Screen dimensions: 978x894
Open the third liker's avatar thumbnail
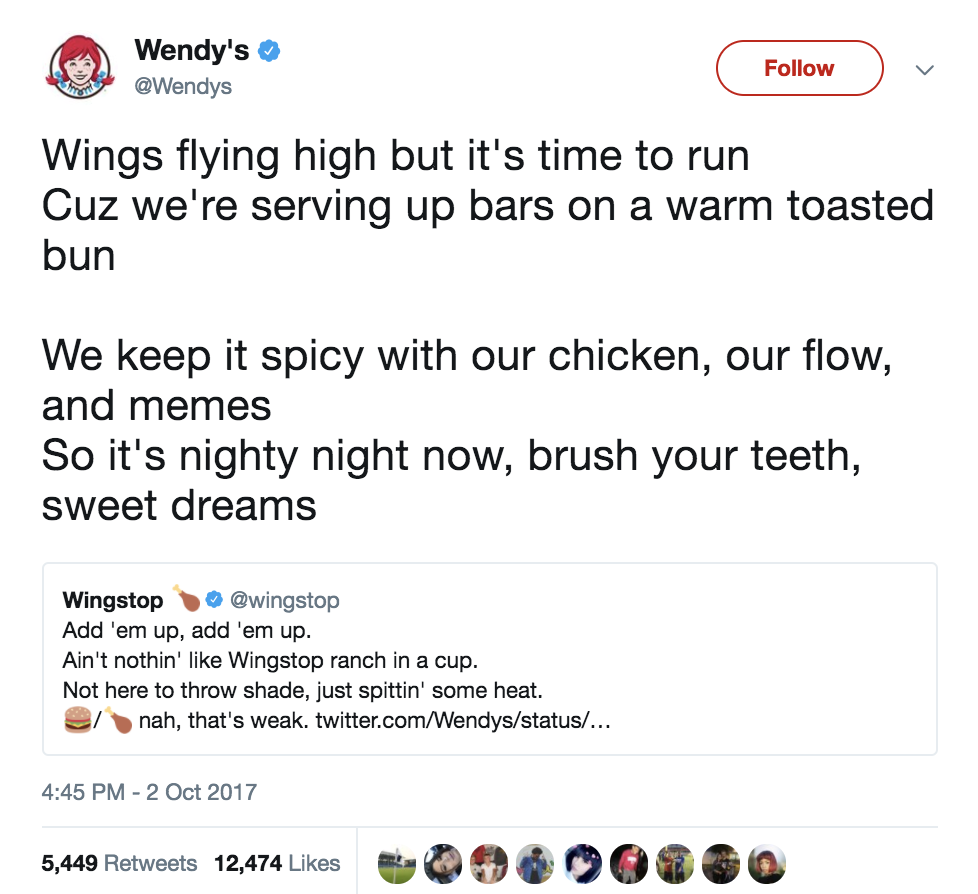coord(489,864)
